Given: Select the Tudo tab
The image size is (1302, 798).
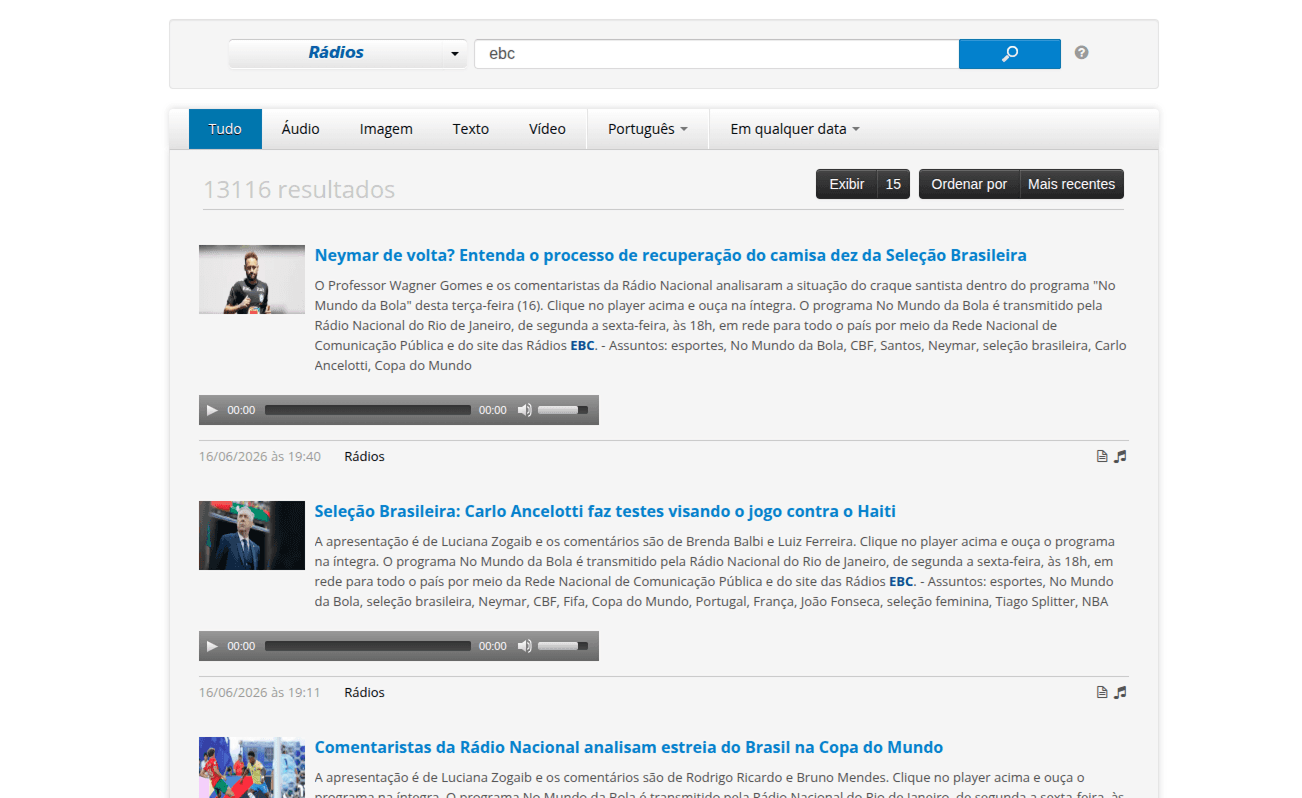Looking at the screenshot, I should [x=225, y=129].
